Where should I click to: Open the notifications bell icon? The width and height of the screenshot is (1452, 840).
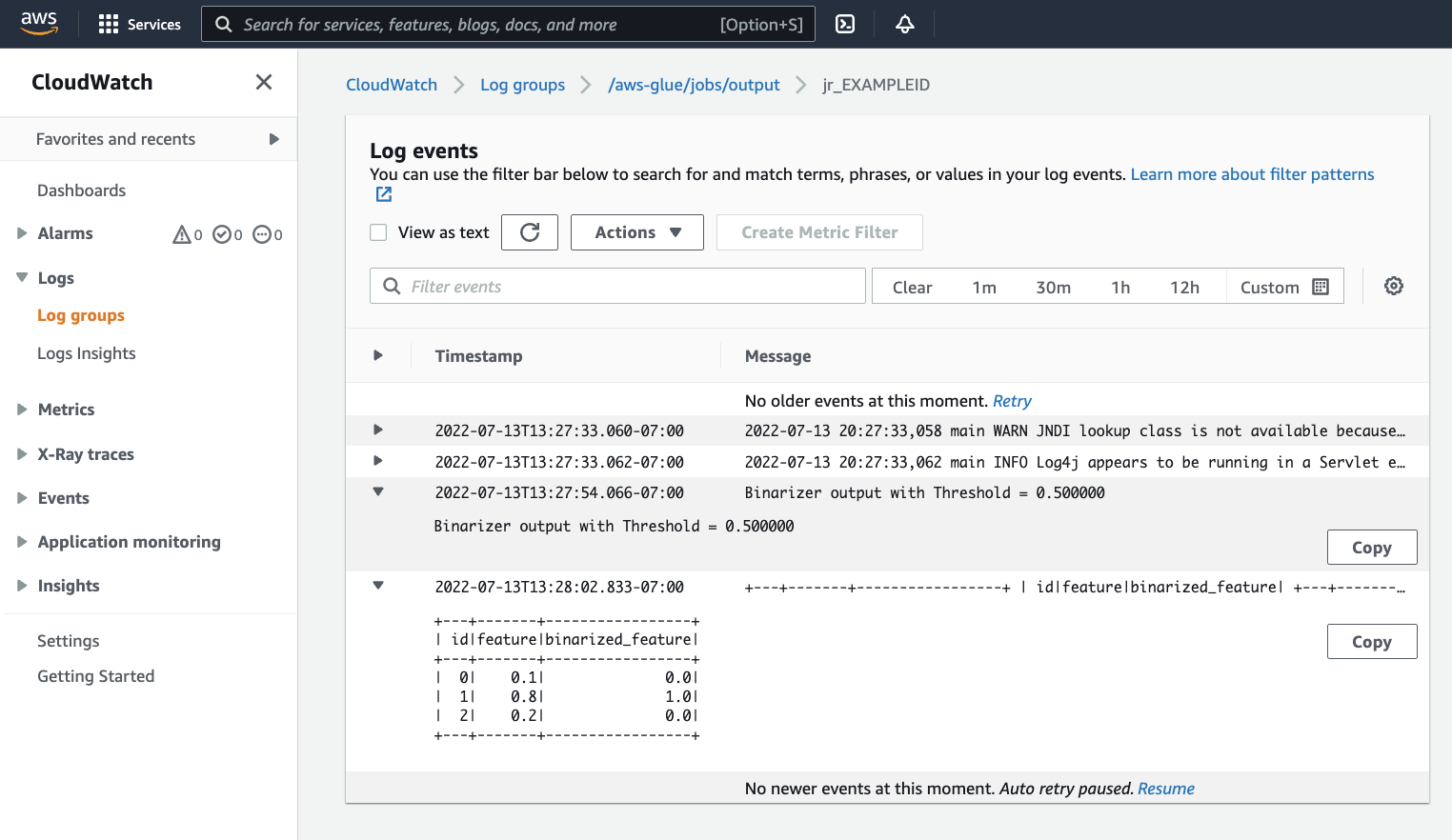(x=903, y=24)
